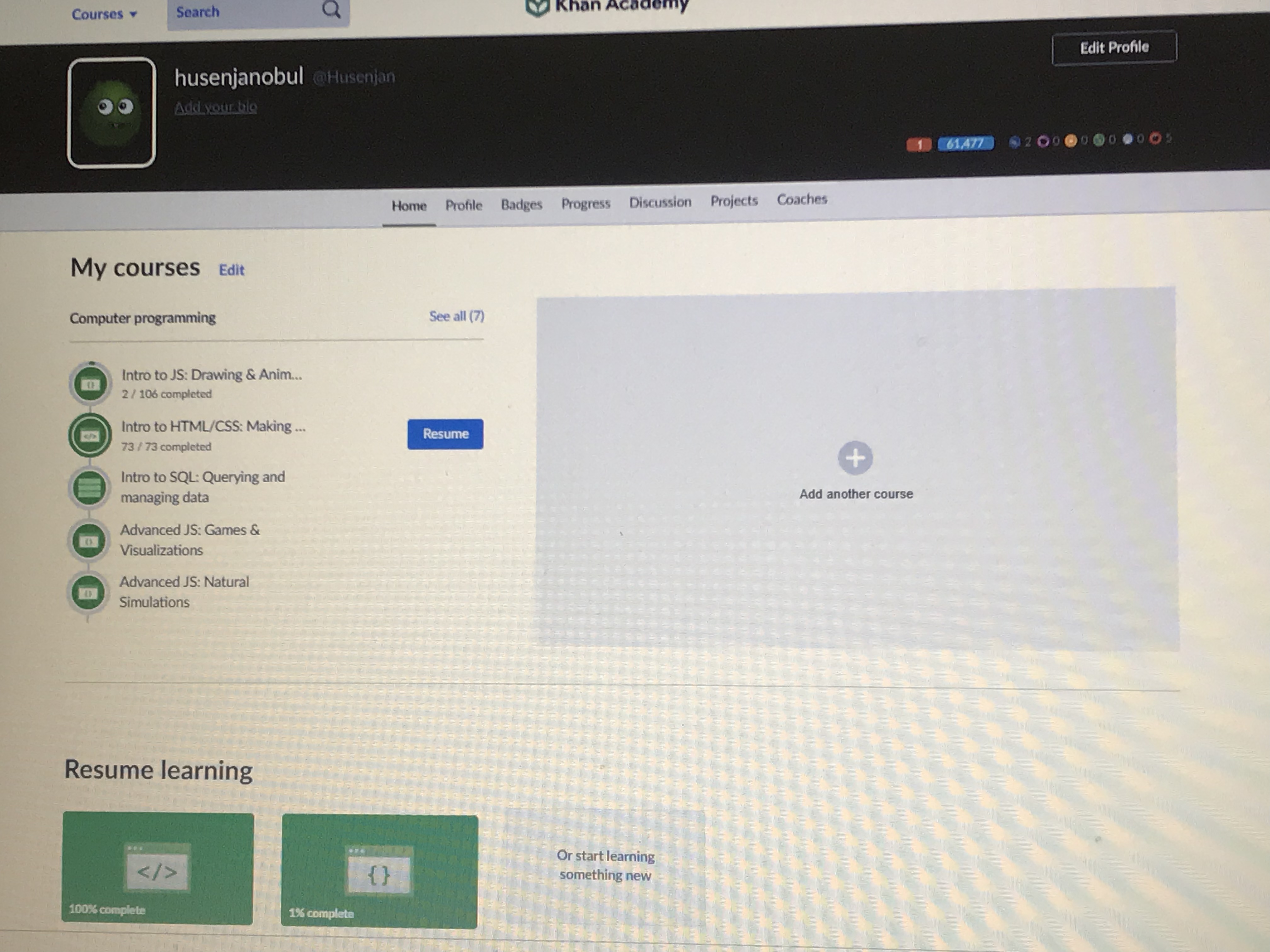Click the Intro to HTML/CSS course icon
Screen dimensions: 1270x952
coord(89,435)
